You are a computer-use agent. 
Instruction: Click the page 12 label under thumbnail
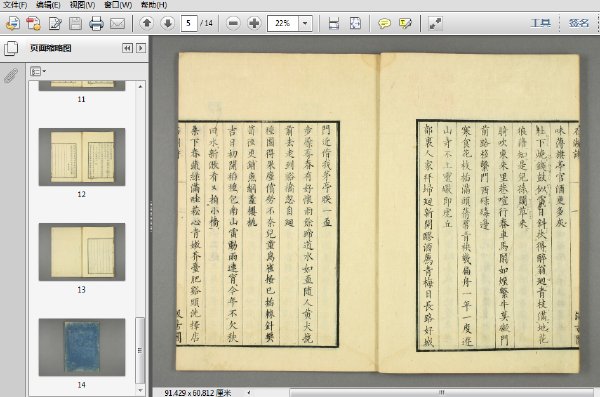[x=82, y=194]
